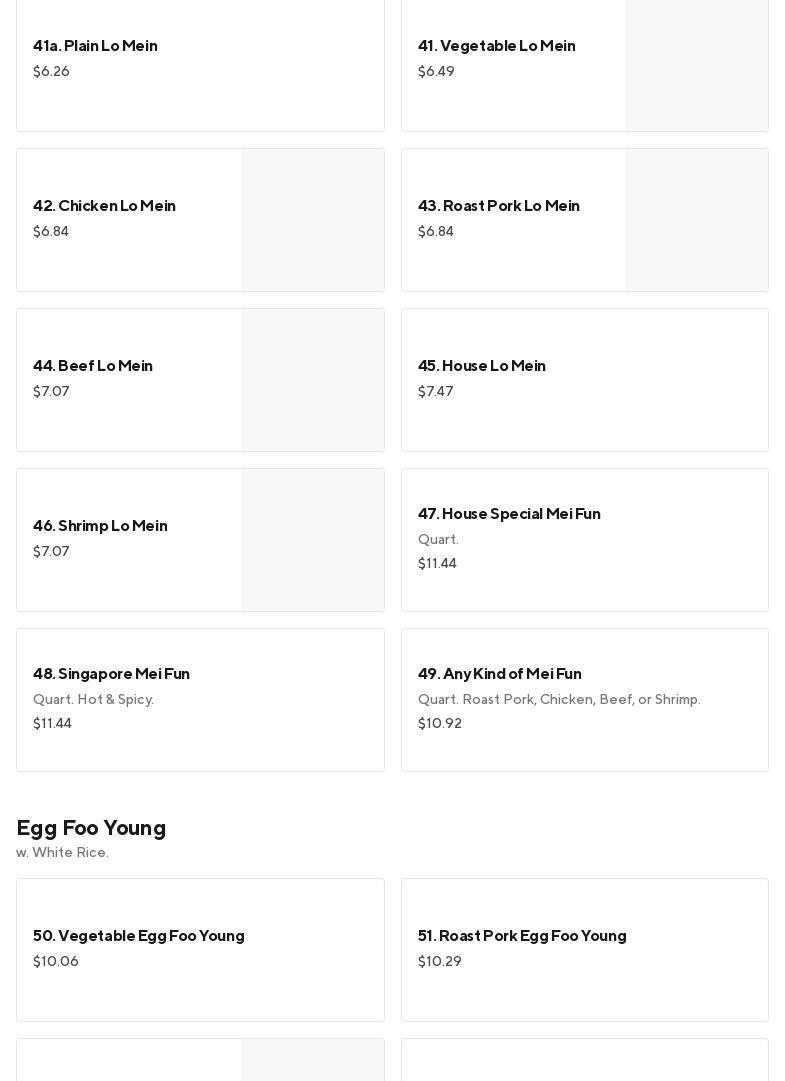
Task: Click the Shrimp Lo Mein photo thumbnail
Action: (313, 540)
